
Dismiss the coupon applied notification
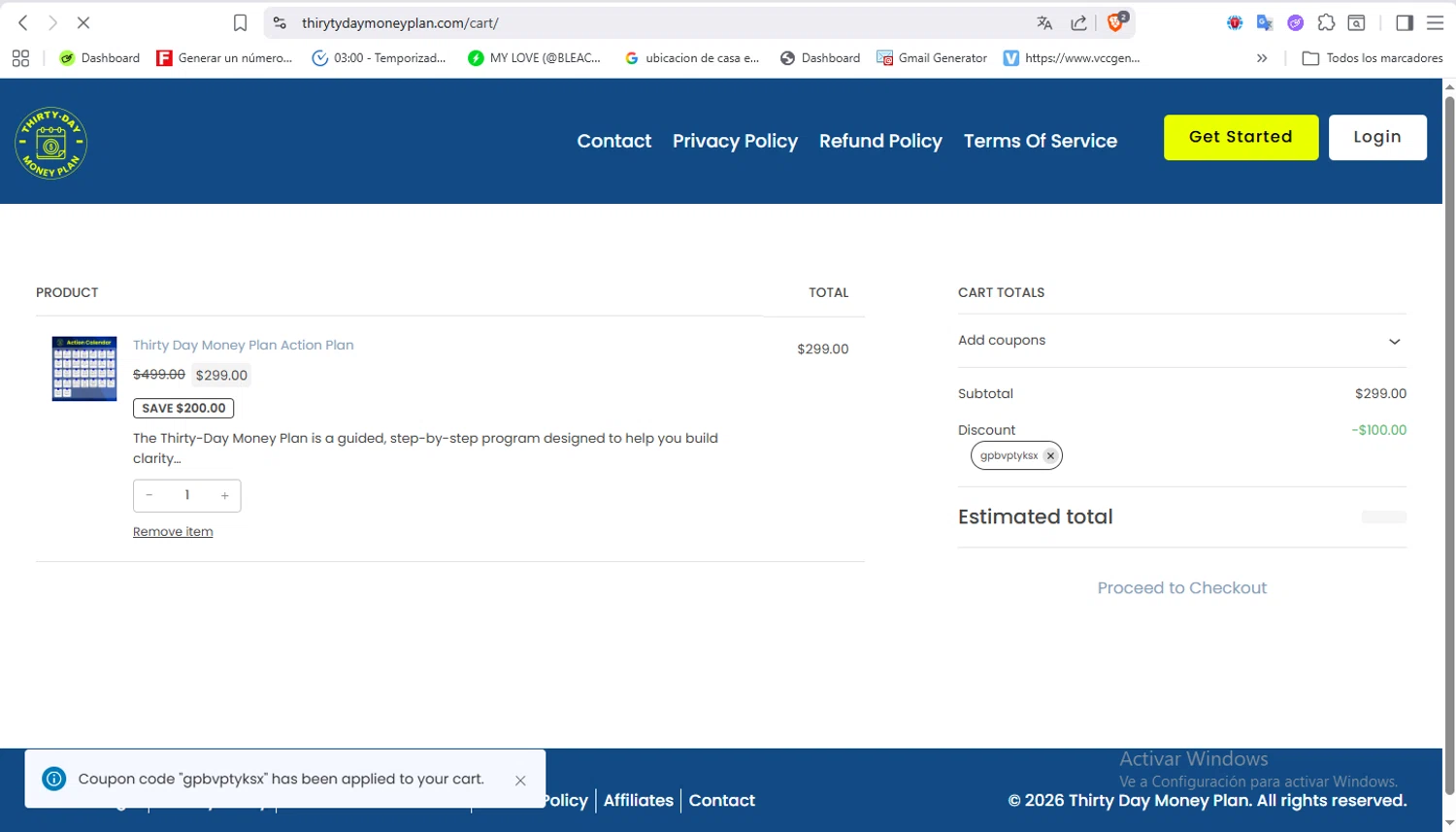tap(520, 781)
